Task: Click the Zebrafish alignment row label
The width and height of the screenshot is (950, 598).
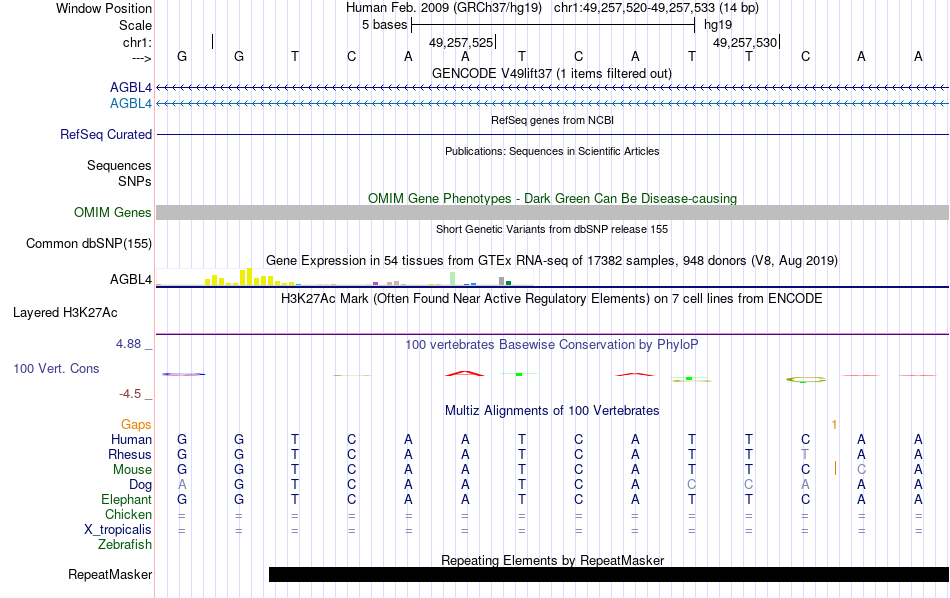Action: click(125, 545)
